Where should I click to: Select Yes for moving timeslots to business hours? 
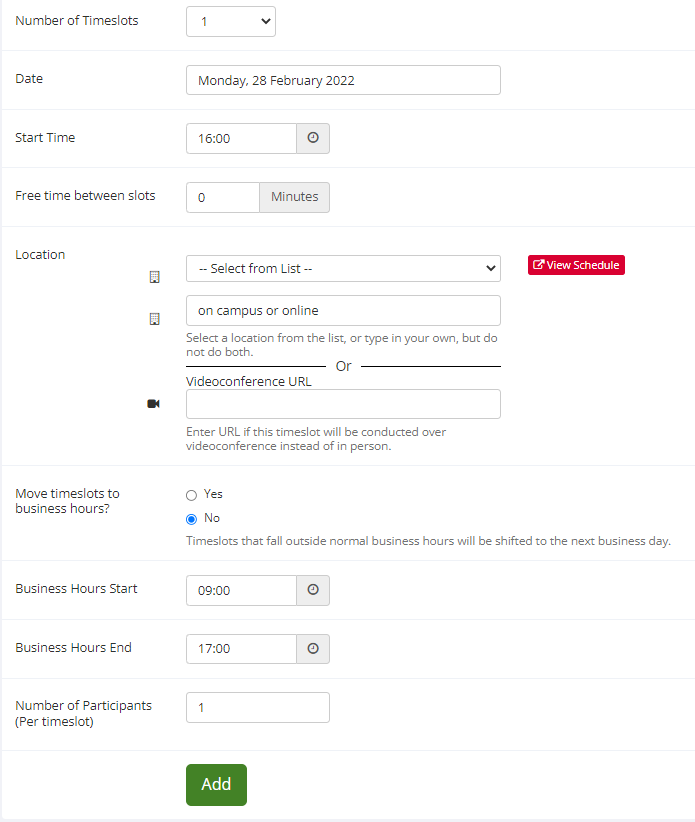pyautogui.click(x=191, y=495)
